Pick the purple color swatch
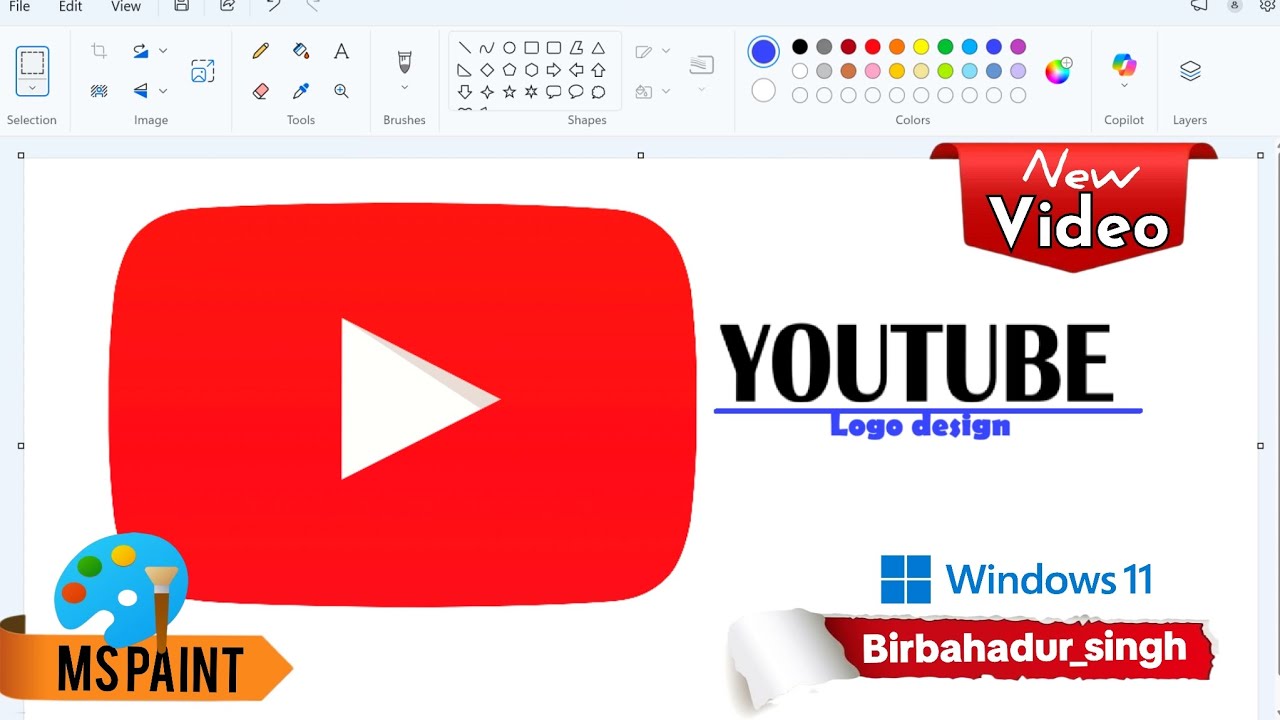1280x720 pixels. (x=1018, y=47)
